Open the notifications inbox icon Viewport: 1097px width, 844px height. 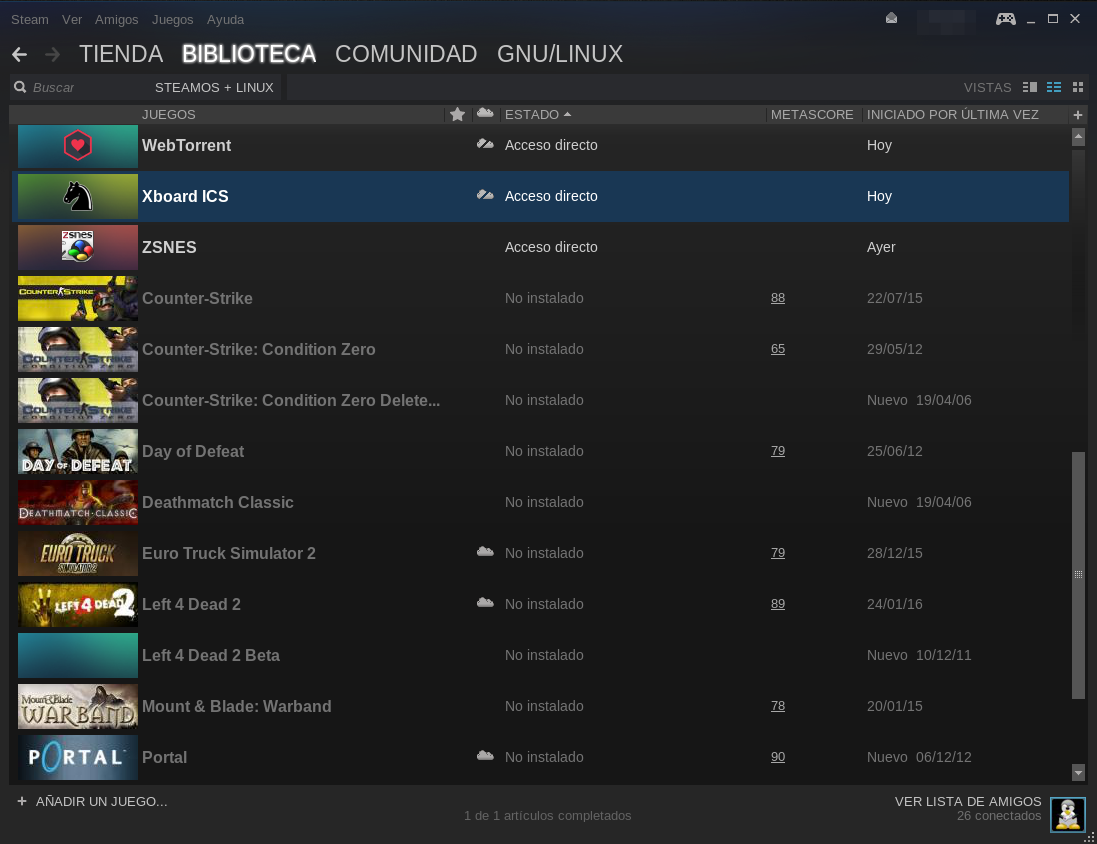pyautogui.click(x=891, y=18)
